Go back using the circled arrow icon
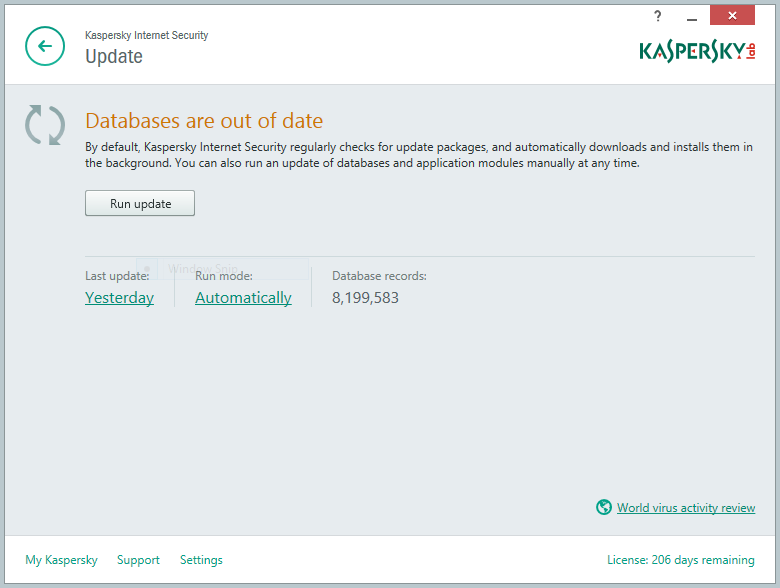The image size is (780, 588). (44, 46)
